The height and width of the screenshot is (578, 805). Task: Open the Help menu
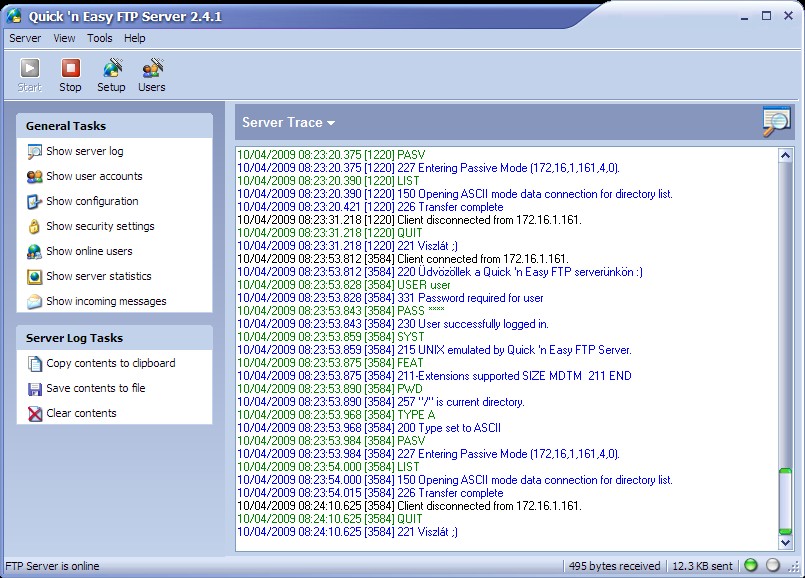(135, 38)
